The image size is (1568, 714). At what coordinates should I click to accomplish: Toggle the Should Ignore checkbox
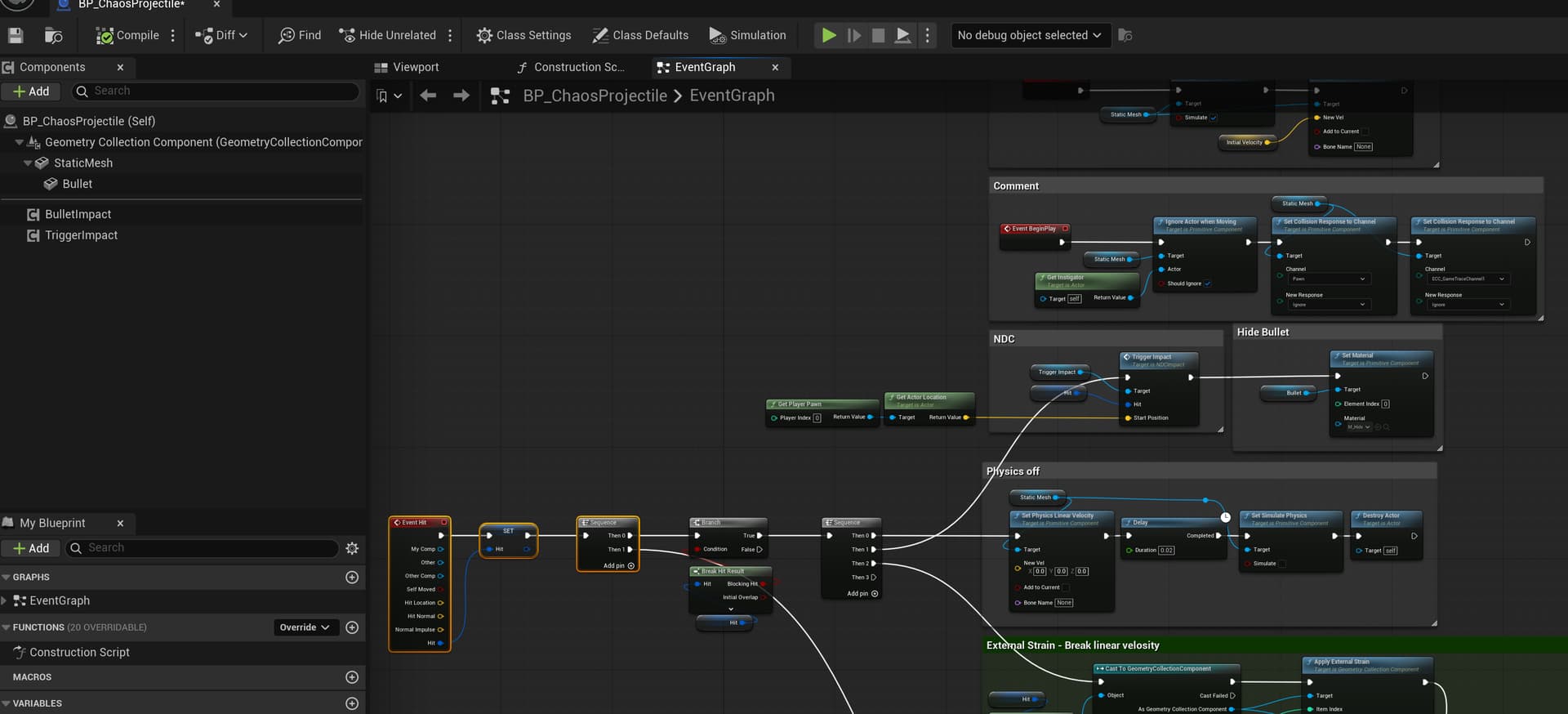tap(1207, 283)
